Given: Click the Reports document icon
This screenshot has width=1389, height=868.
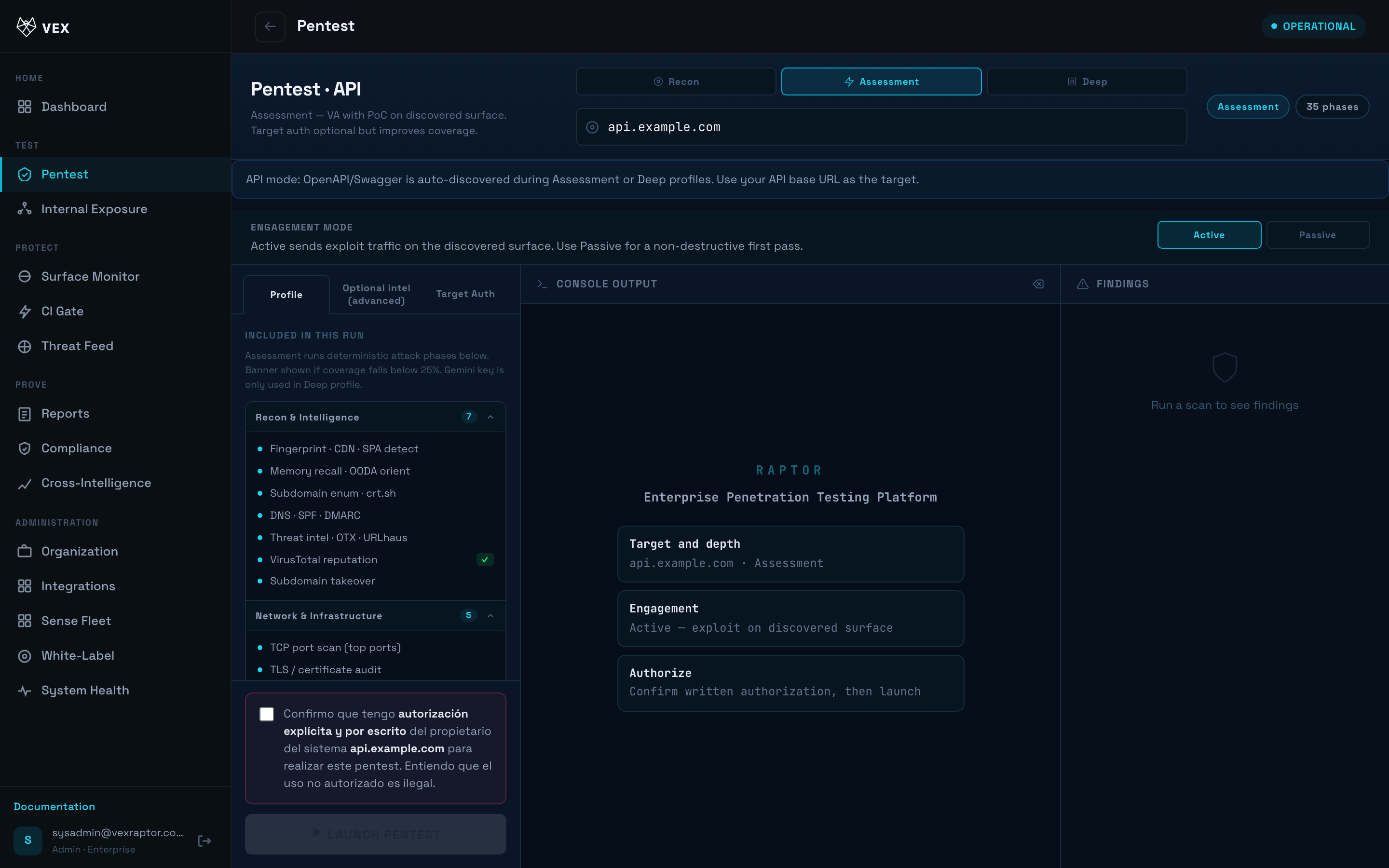Looking at the screenshot, I should click(x=24, y=414).
